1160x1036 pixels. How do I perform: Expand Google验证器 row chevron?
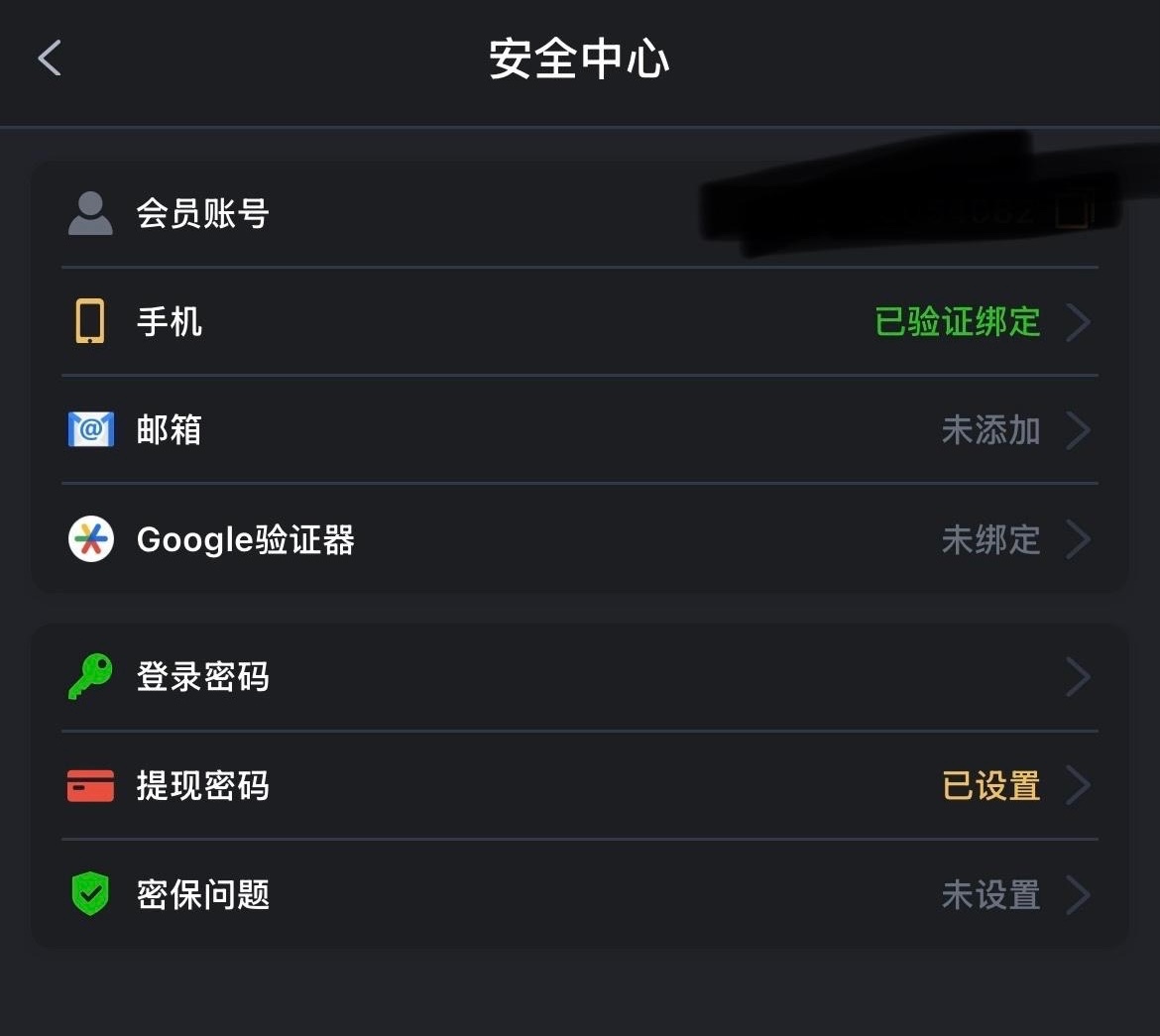(1078, 540)
